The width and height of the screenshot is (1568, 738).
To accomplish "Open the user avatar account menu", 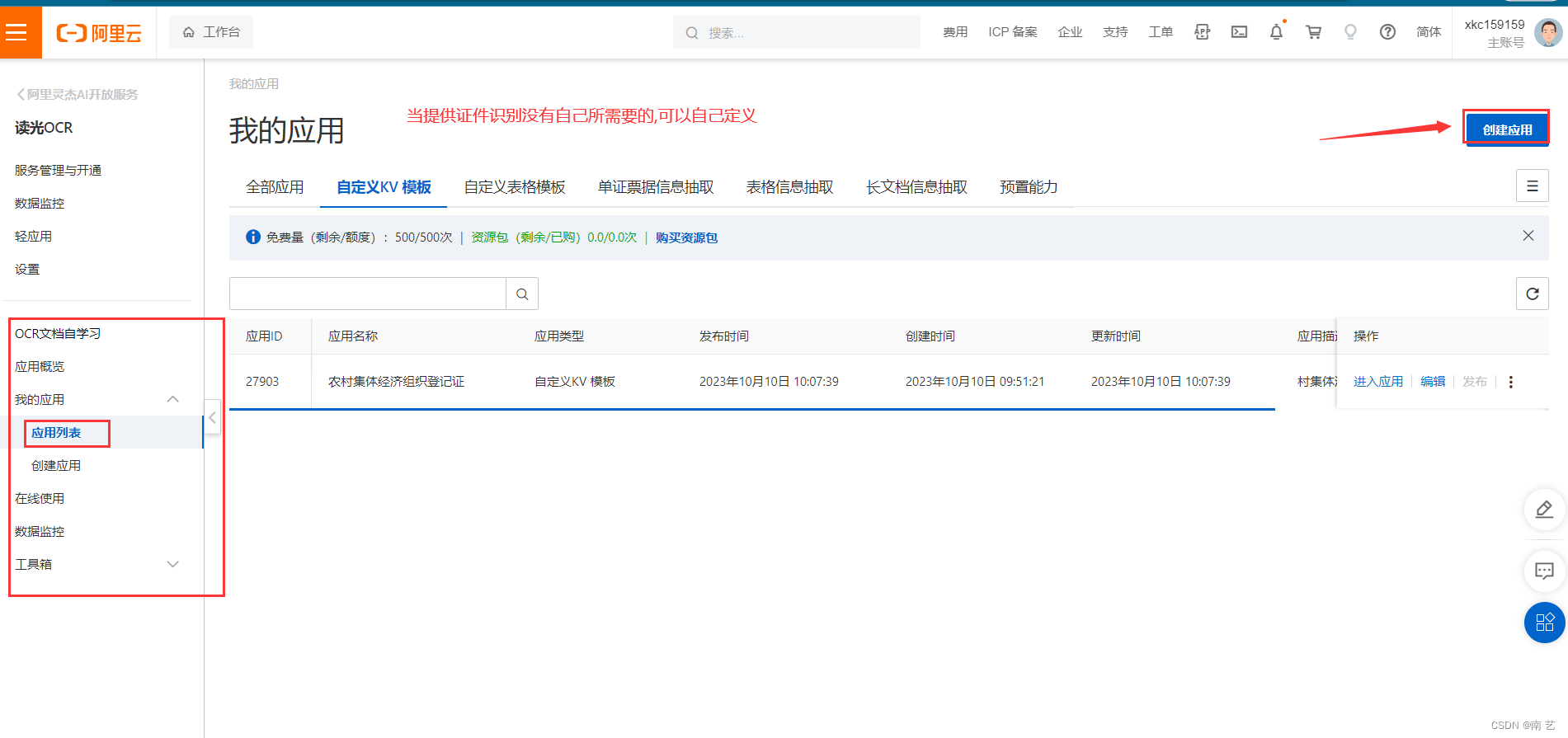I will [x=1547, y=33].
